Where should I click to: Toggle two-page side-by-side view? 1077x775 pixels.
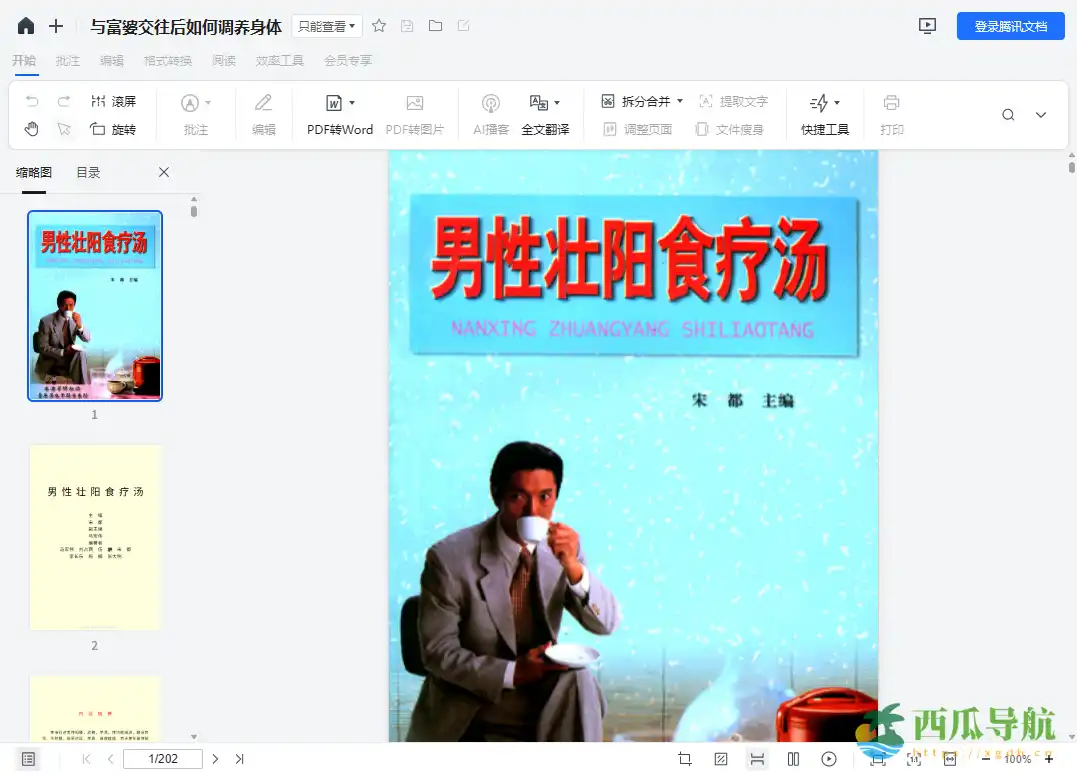[x=791, y=758]
